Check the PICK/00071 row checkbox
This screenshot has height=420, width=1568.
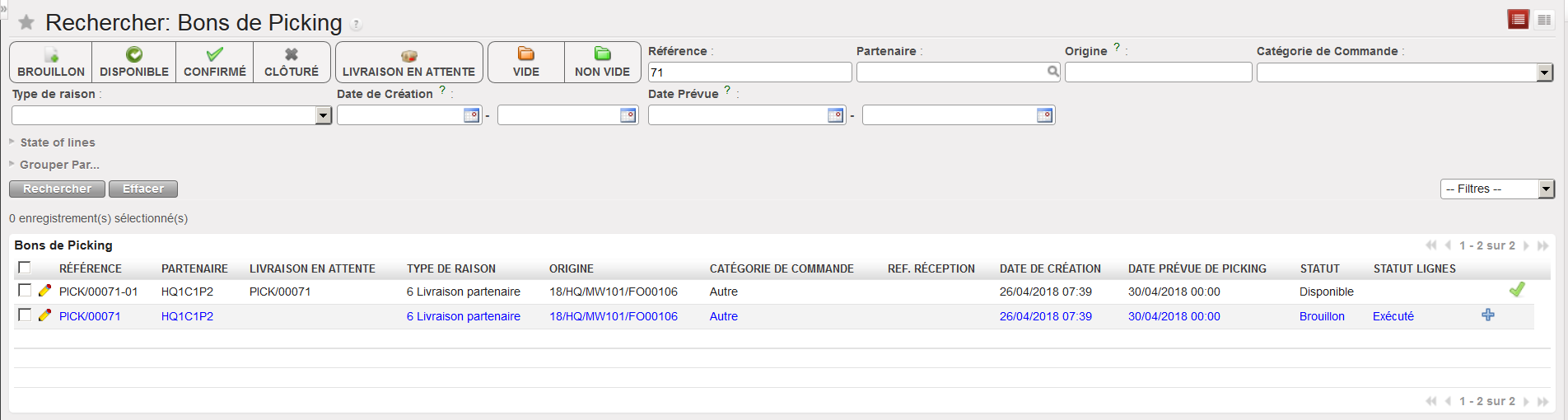point(25,315)
